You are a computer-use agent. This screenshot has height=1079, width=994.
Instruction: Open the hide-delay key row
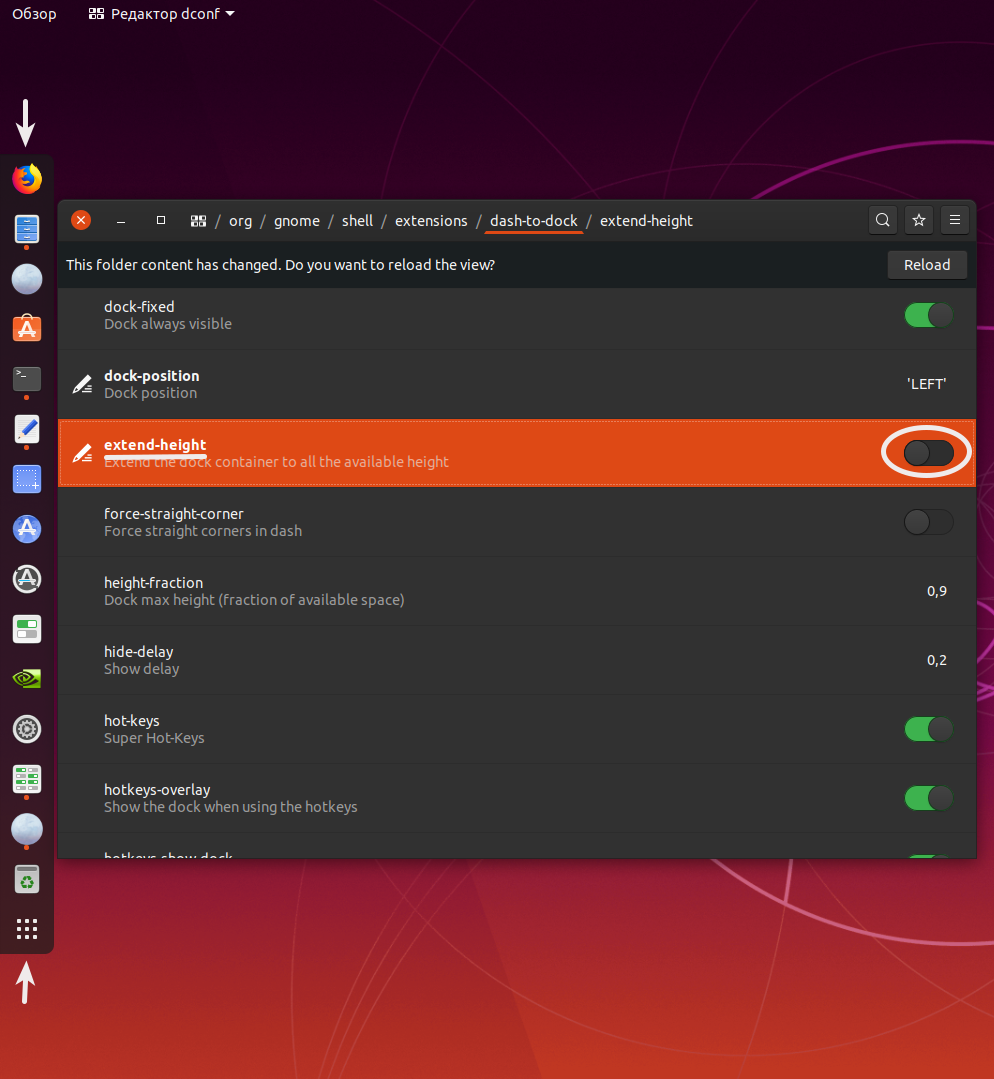point(517,660)
